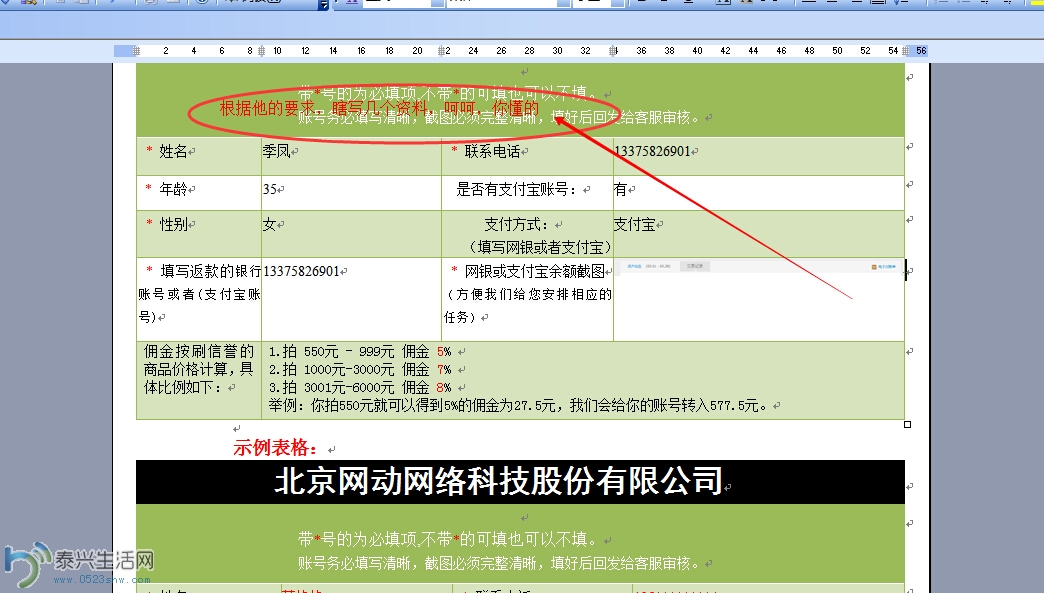Click the table resize handle below the table
Screen dimensions: 1044x593
coord(907,424)
